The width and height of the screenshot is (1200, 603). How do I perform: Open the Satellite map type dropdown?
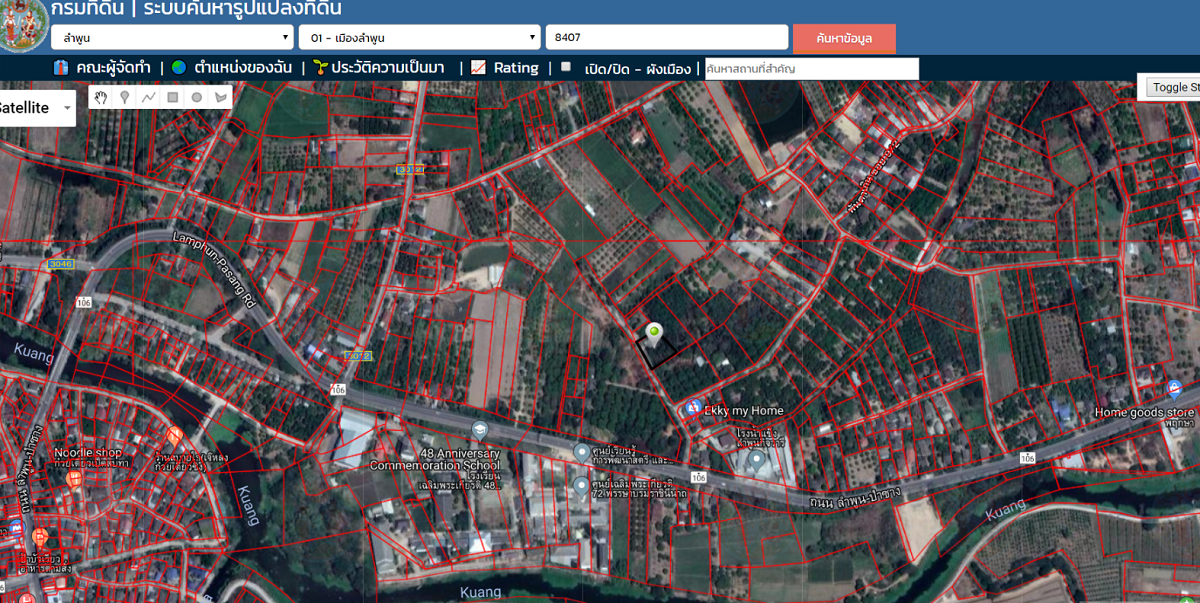click(36, 108)
